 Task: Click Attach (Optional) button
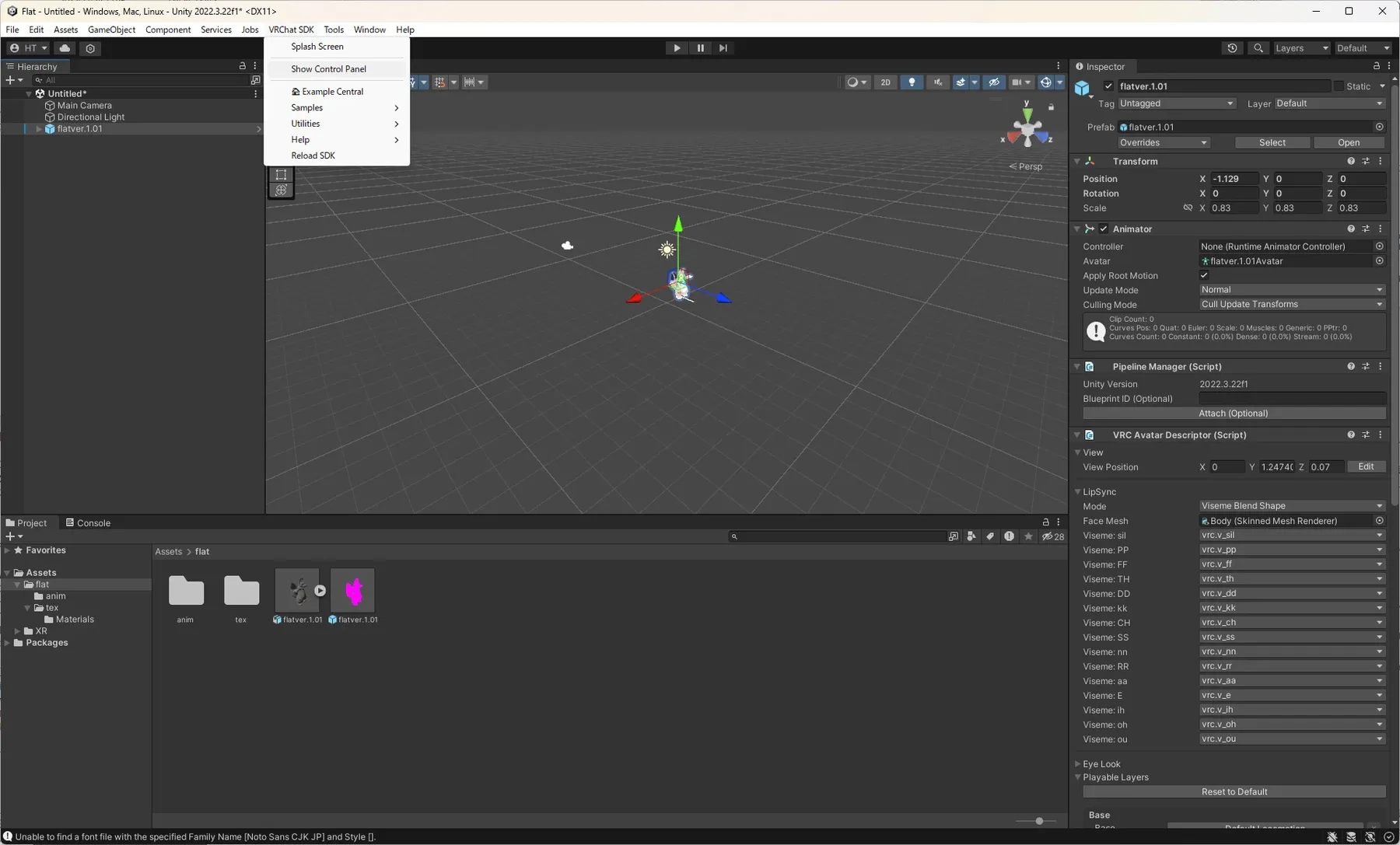click(x=1234, y=414)
